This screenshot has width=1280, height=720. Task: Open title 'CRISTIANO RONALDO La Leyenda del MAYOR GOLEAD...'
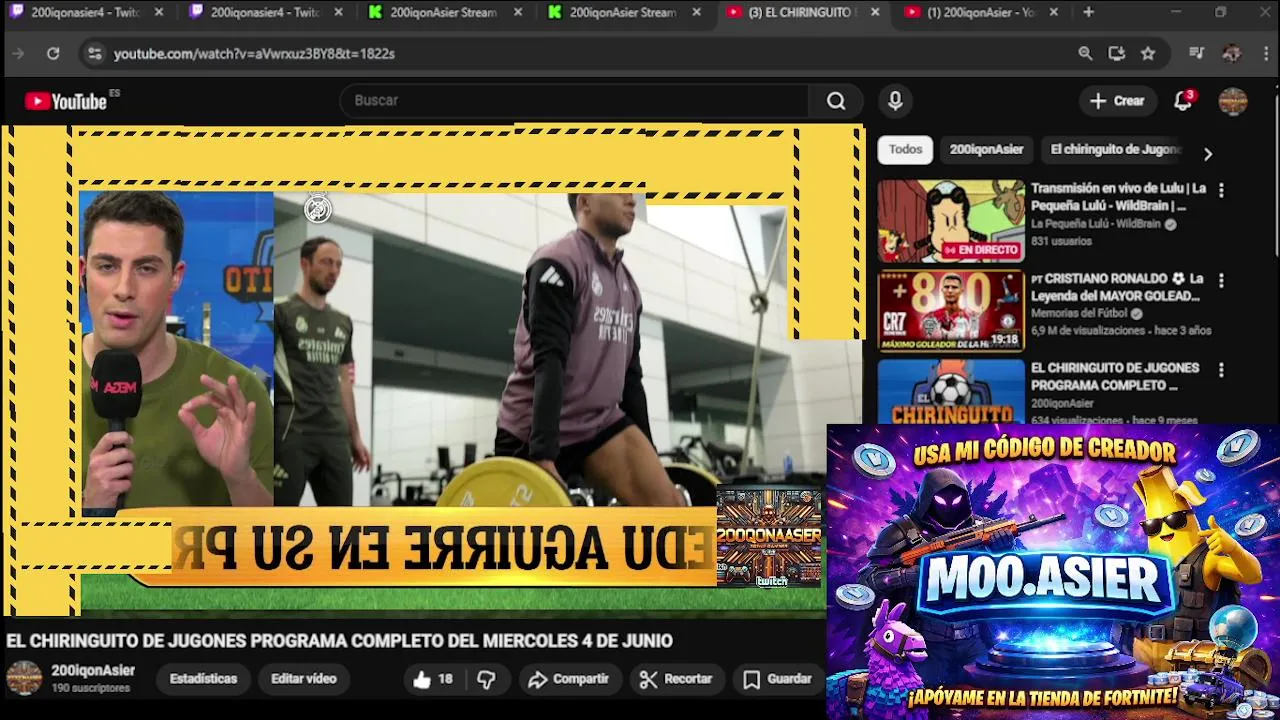[1116, 287]
